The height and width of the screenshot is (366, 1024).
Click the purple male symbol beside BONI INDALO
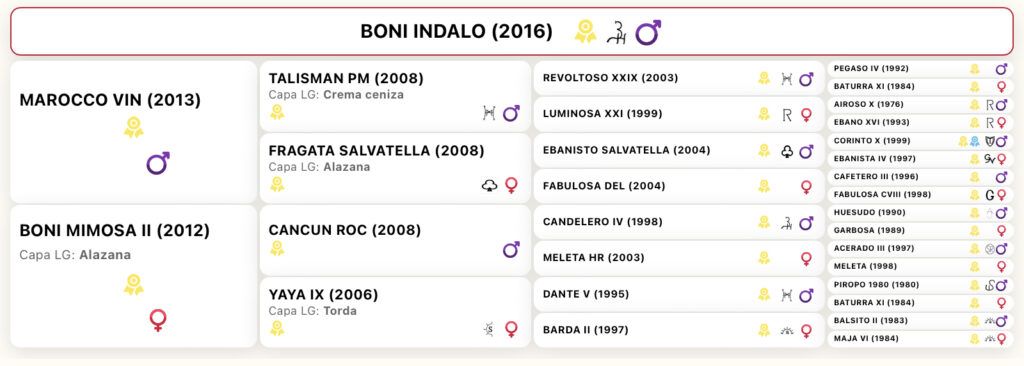click(x=648, y=32)
